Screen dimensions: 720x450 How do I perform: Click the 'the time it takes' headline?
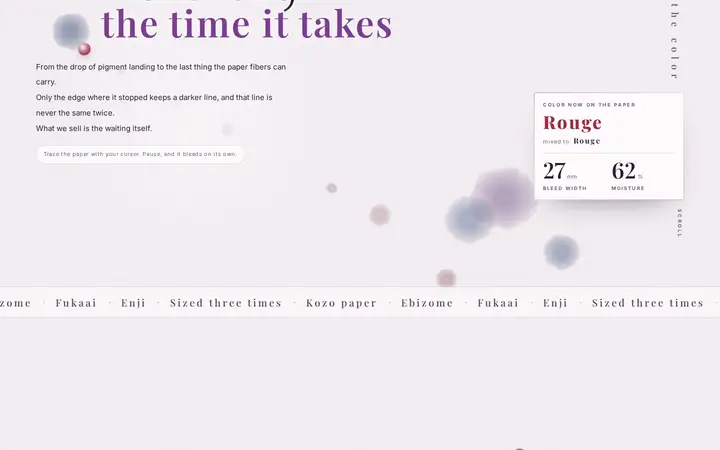pos(247,24)
